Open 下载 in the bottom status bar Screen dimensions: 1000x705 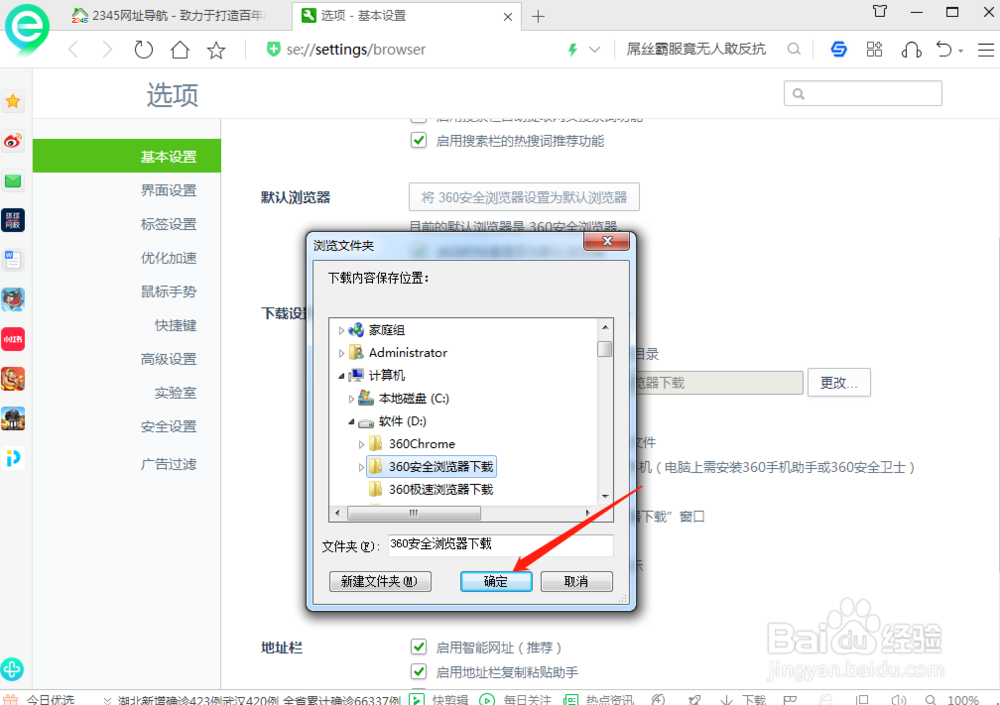744,699
